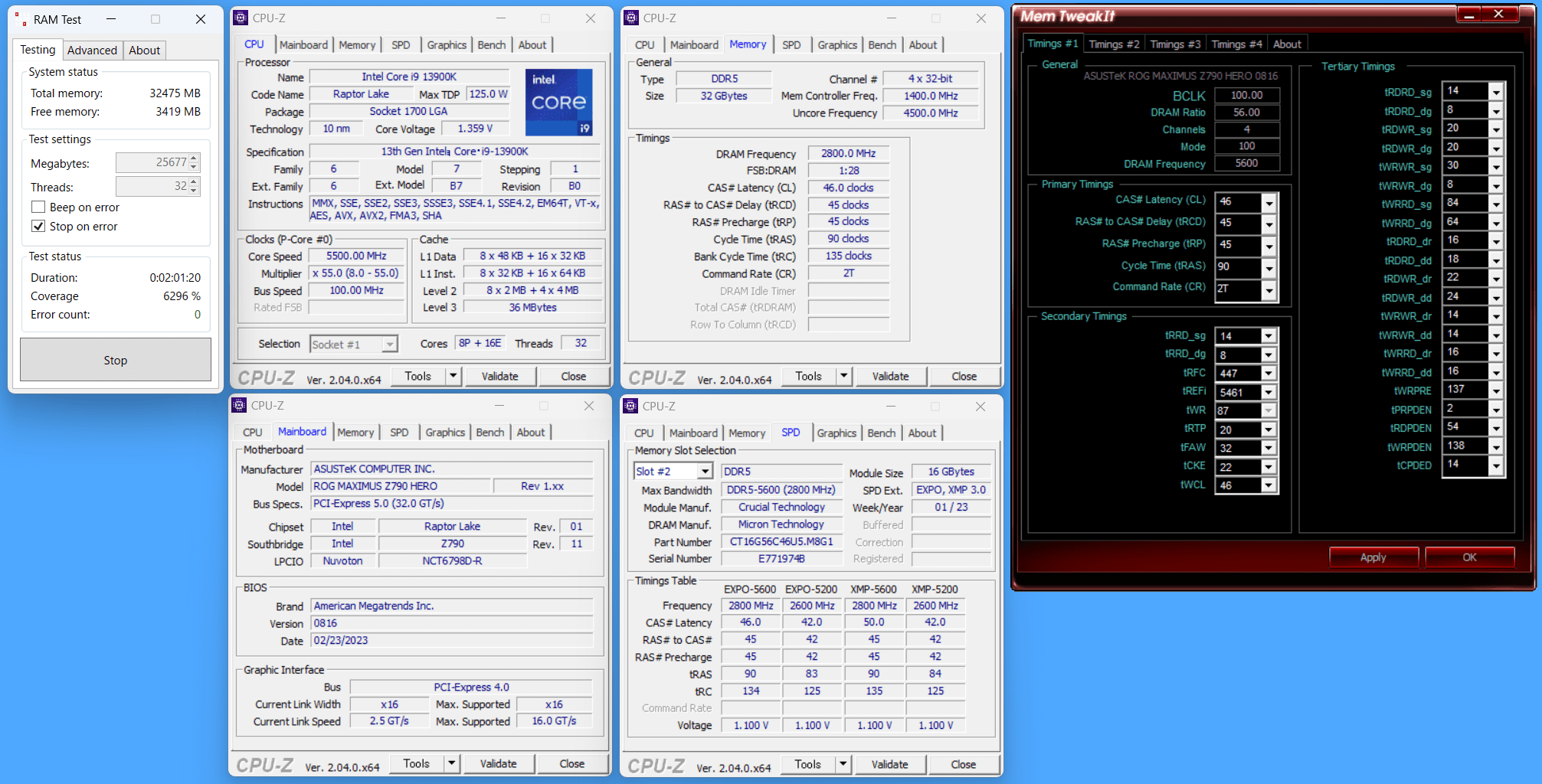Expand the Cycle Time (tRAS) dropdown

coord(1269,269)
